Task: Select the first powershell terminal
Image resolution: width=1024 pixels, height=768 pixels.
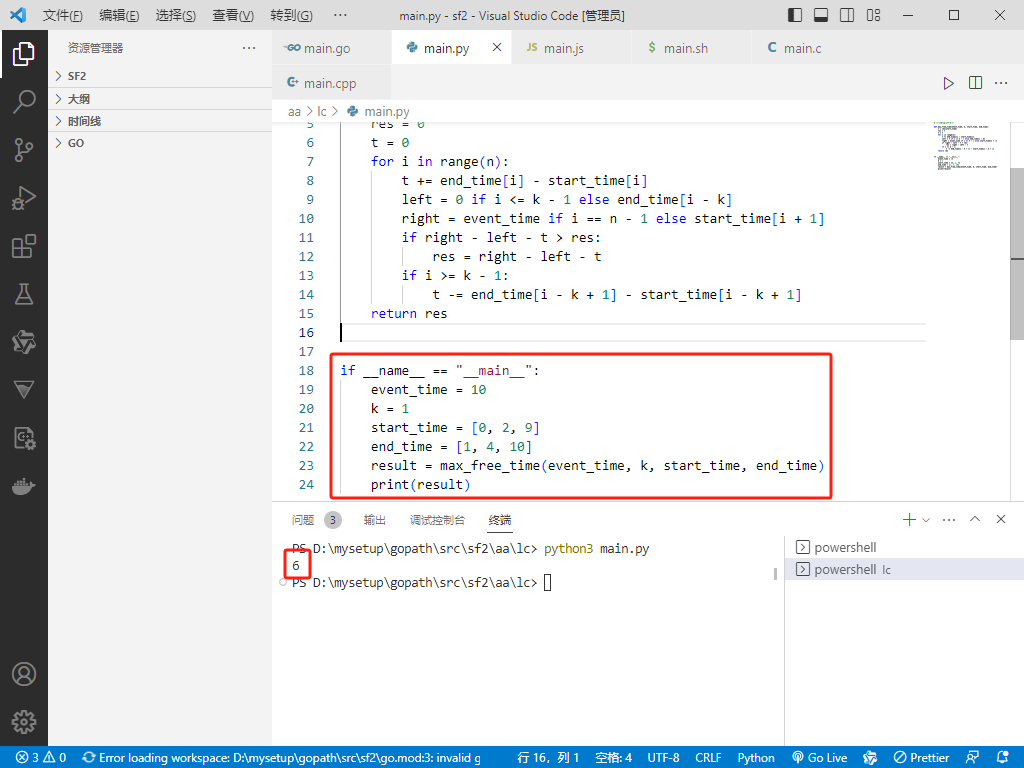Action: tap(904, 547)
